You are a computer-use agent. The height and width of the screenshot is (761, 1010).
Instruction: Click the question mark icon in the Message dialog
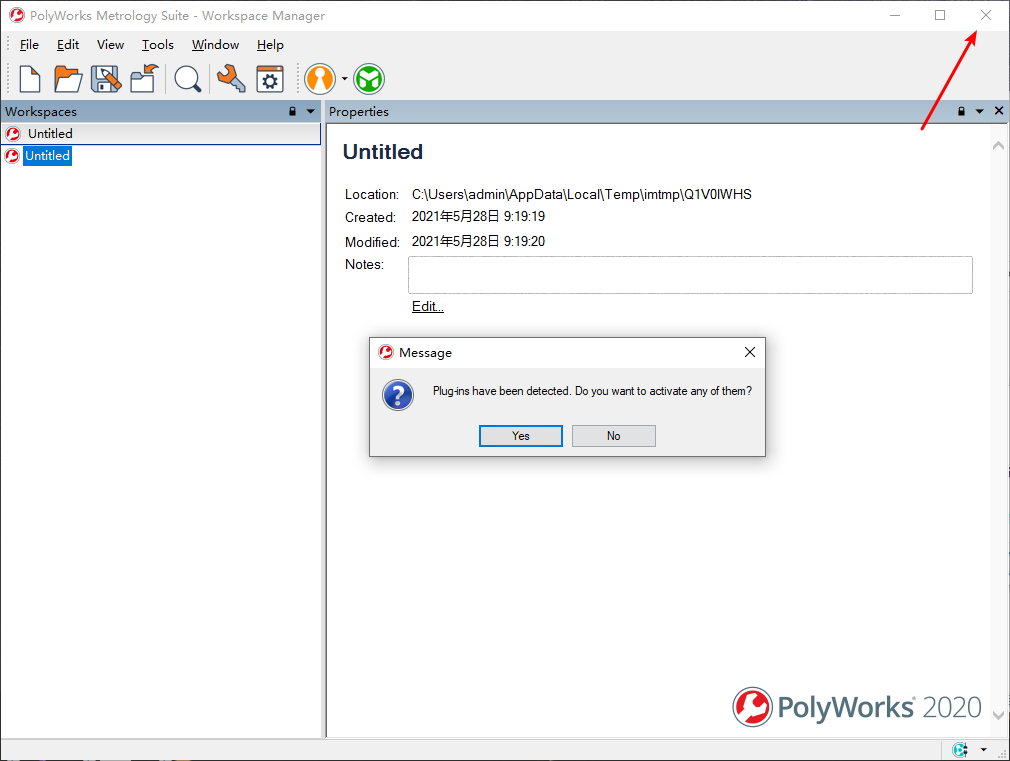(398, 395)
